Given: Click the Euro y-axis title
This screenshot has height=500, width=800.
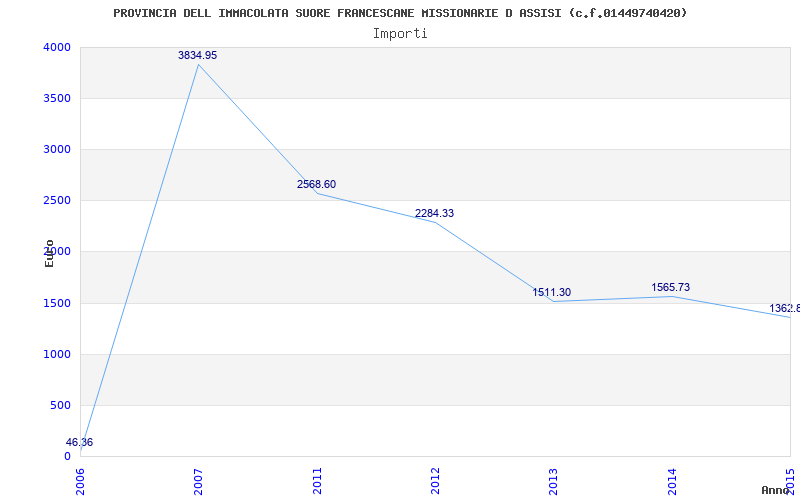Looking at the screenshot, I should (x=49, y=254).
